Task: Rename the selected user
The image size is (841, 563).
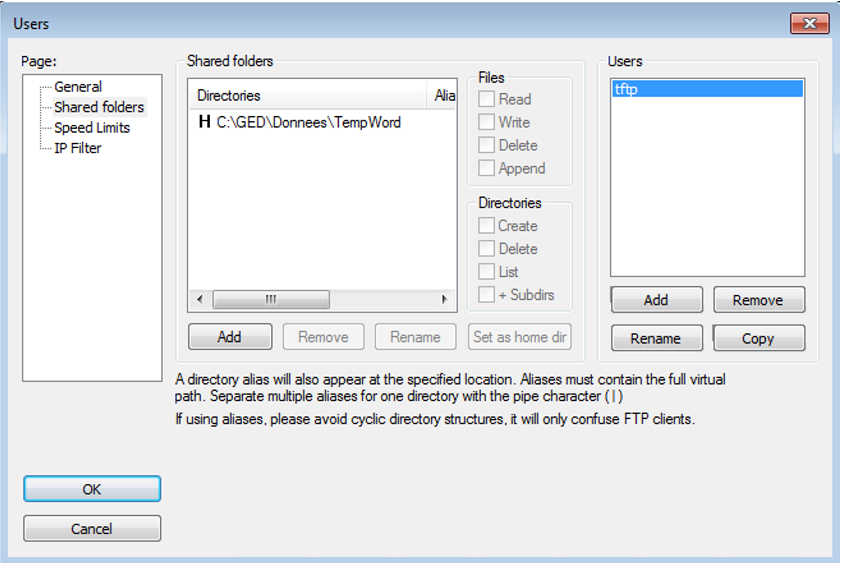Action: click(656, 339)
